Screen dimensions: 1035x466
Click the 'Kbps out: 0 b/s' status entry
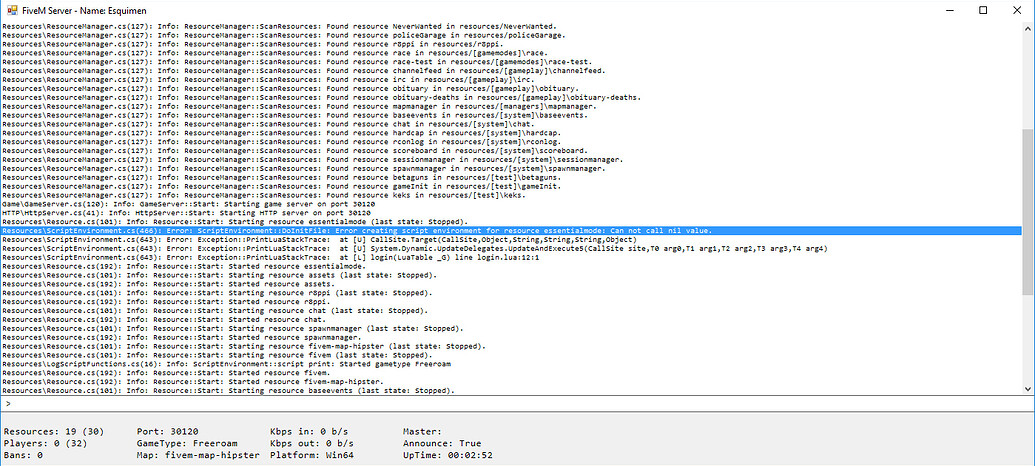coord(312,444)
